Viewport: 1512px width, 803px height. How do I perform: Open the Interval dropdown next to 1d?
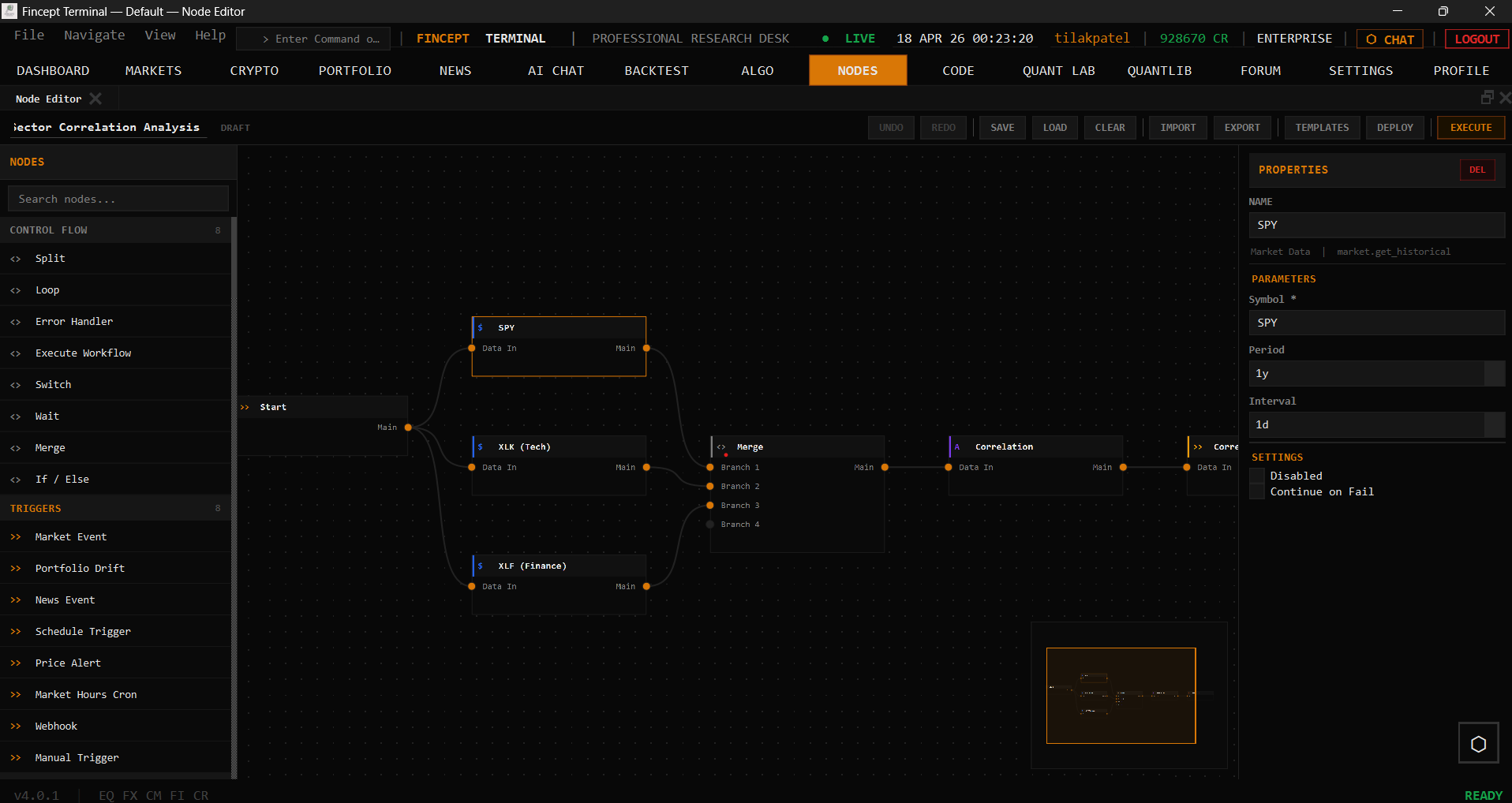click(x=1495, y=424)
